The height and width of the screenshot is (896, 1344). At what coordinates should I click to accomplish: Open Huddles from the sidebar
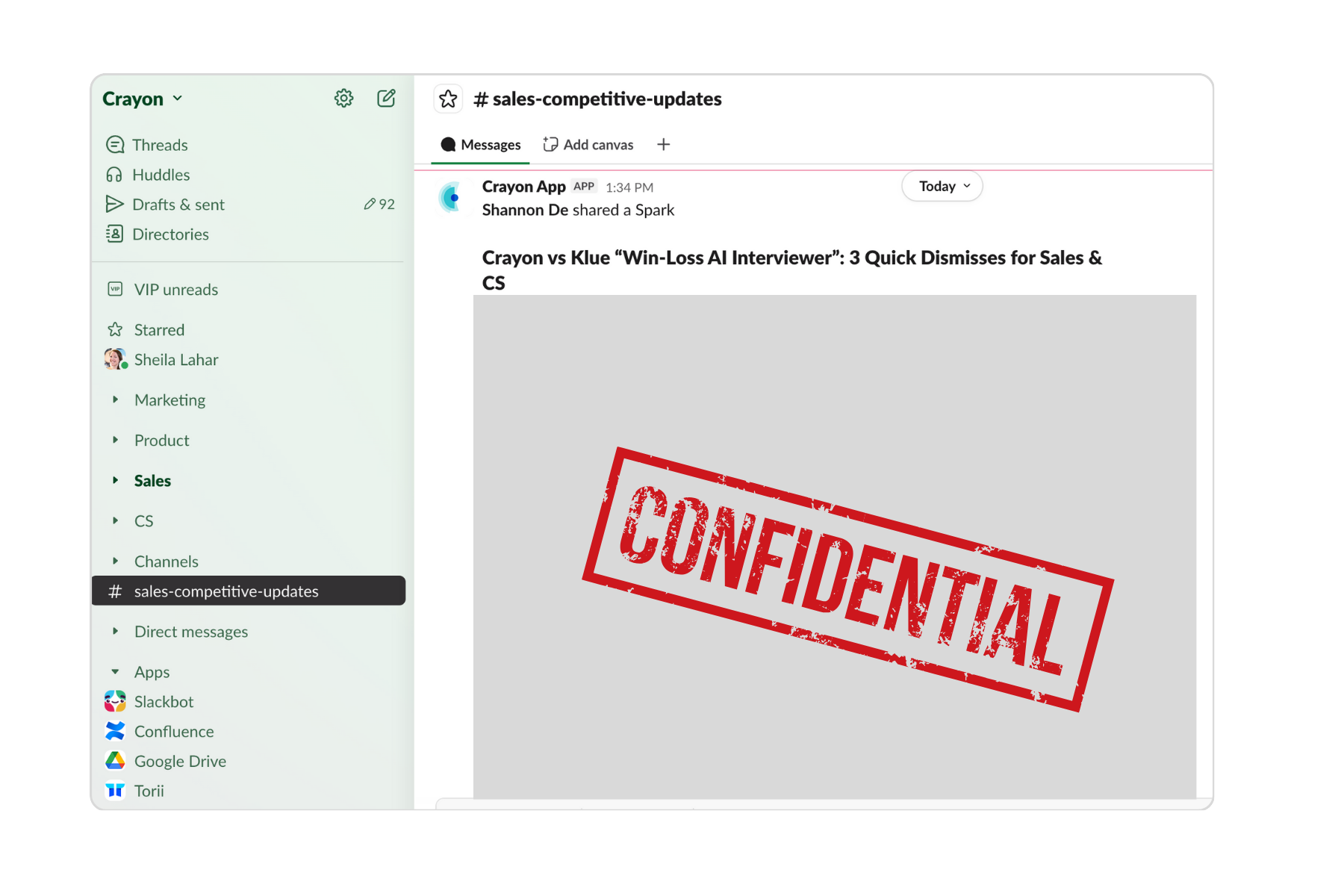(161, 175)
